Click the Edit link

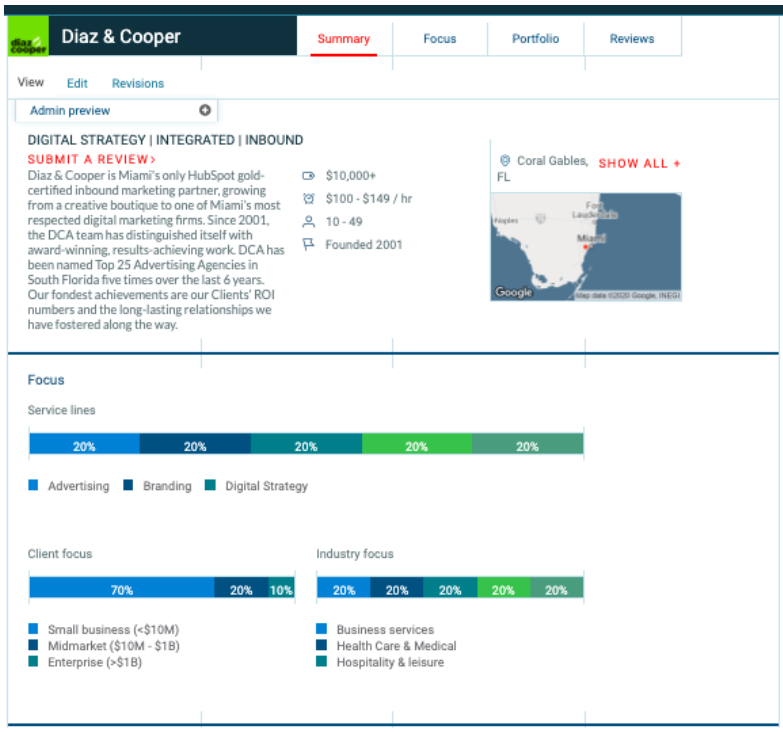tap(77, 84)
